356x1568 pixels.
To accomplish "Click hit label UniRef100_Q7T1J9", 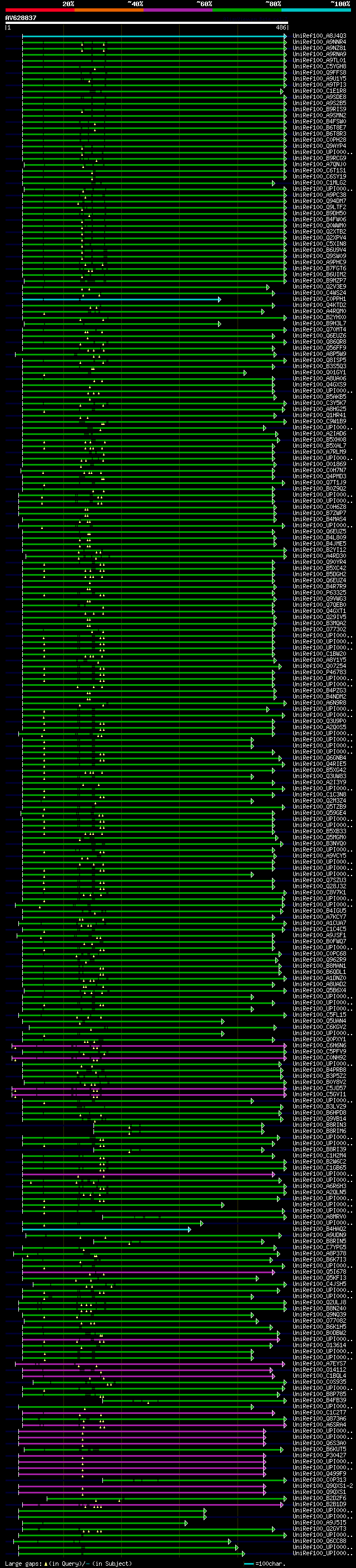I will coord(319,483).
